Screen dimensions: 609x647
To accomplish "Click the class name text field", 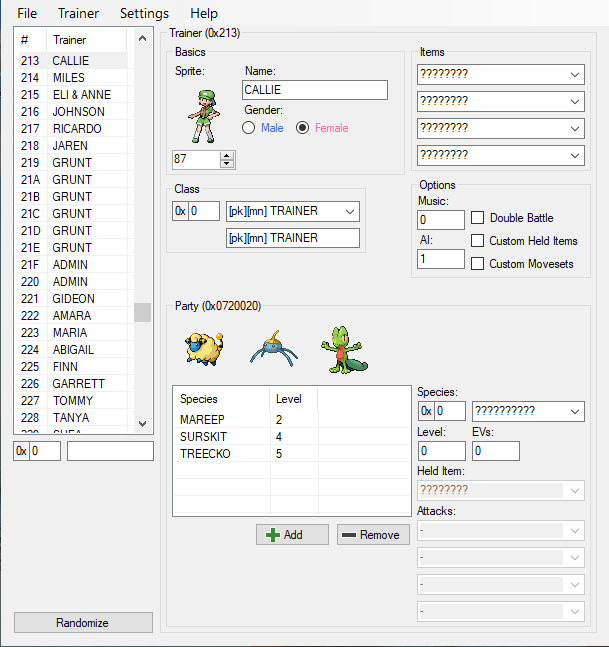I will pos(293,238).
